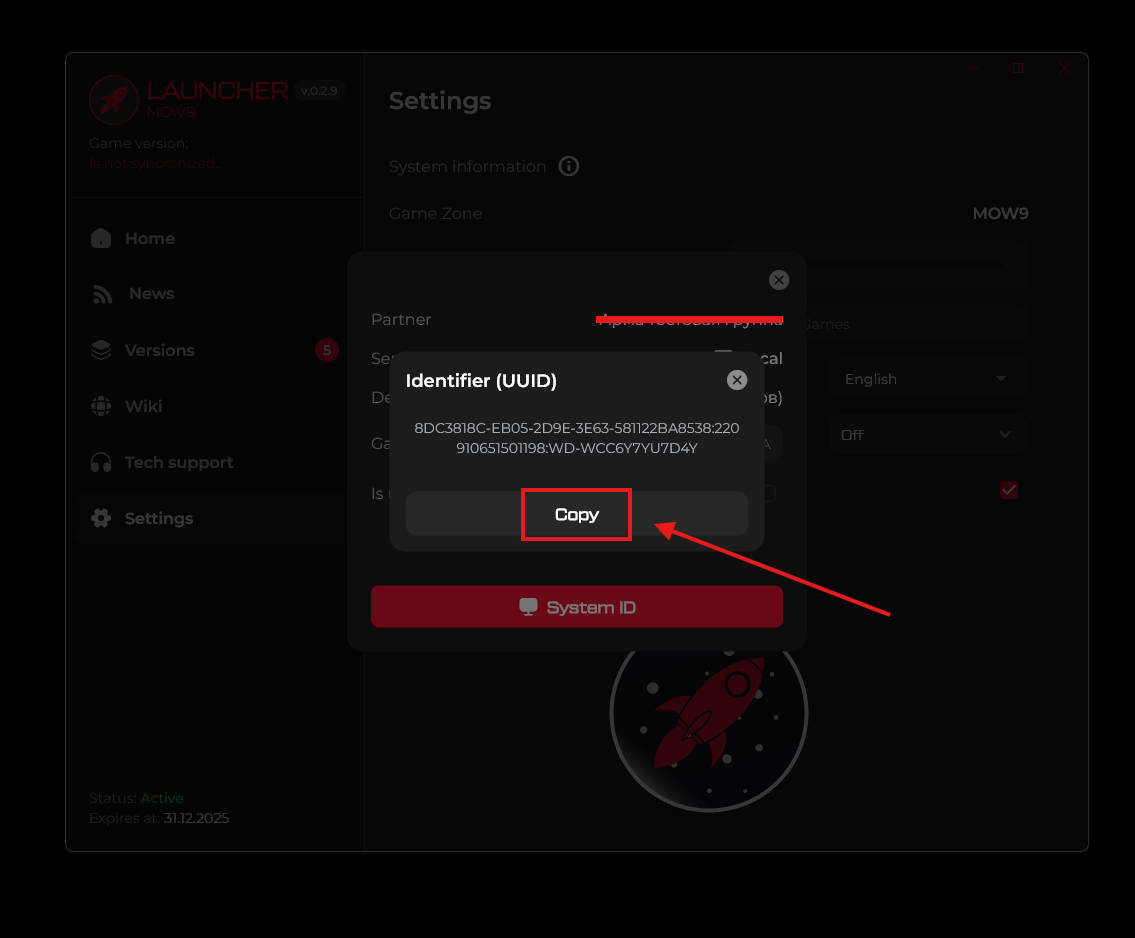
Task: Select the Settings gear icon
Action: click(x=101, y=518)
